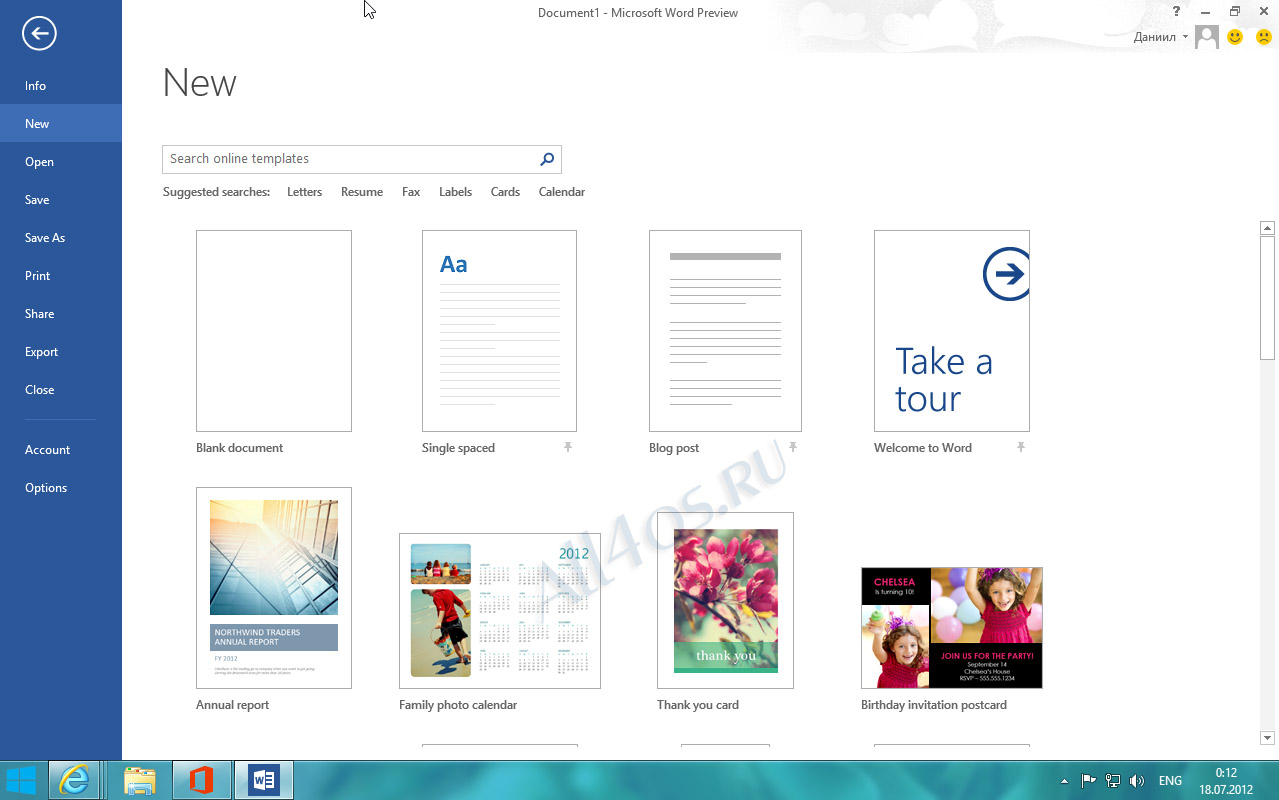Image resolution: width=1279 pixels, height=800 pixels.
Task: Click the user profile picture
Action: coord(1207,37)
